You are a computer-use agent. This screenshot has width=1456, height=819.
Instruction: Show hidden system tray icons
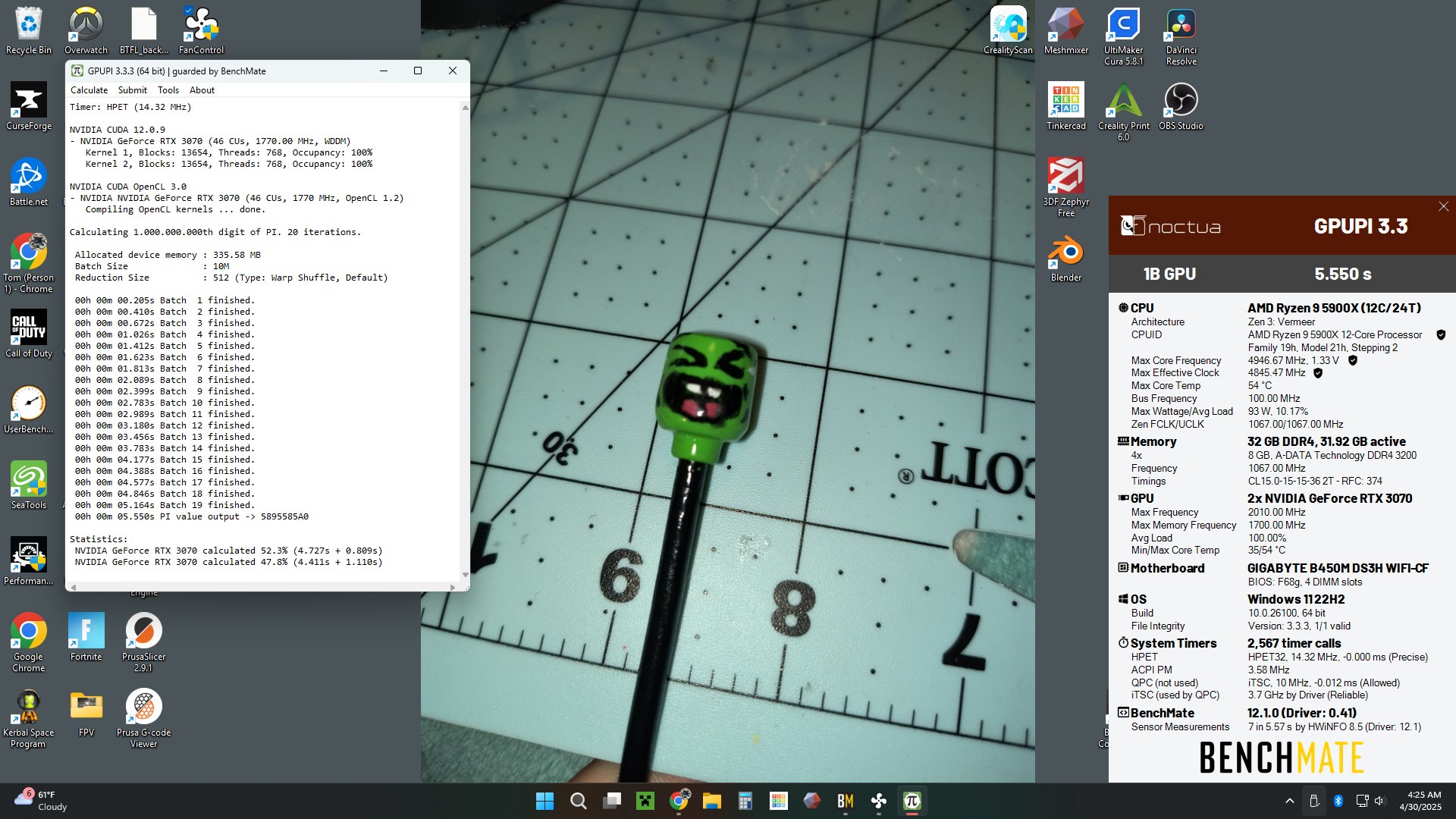[1289, 801]
